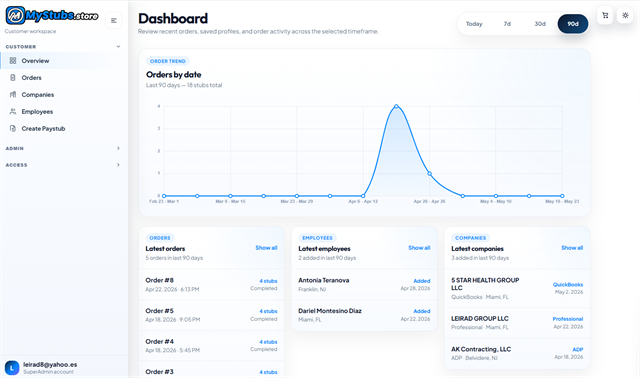640x378 pixels.
Task: Select the Today timeframe
Action: (x=474, y=24)
